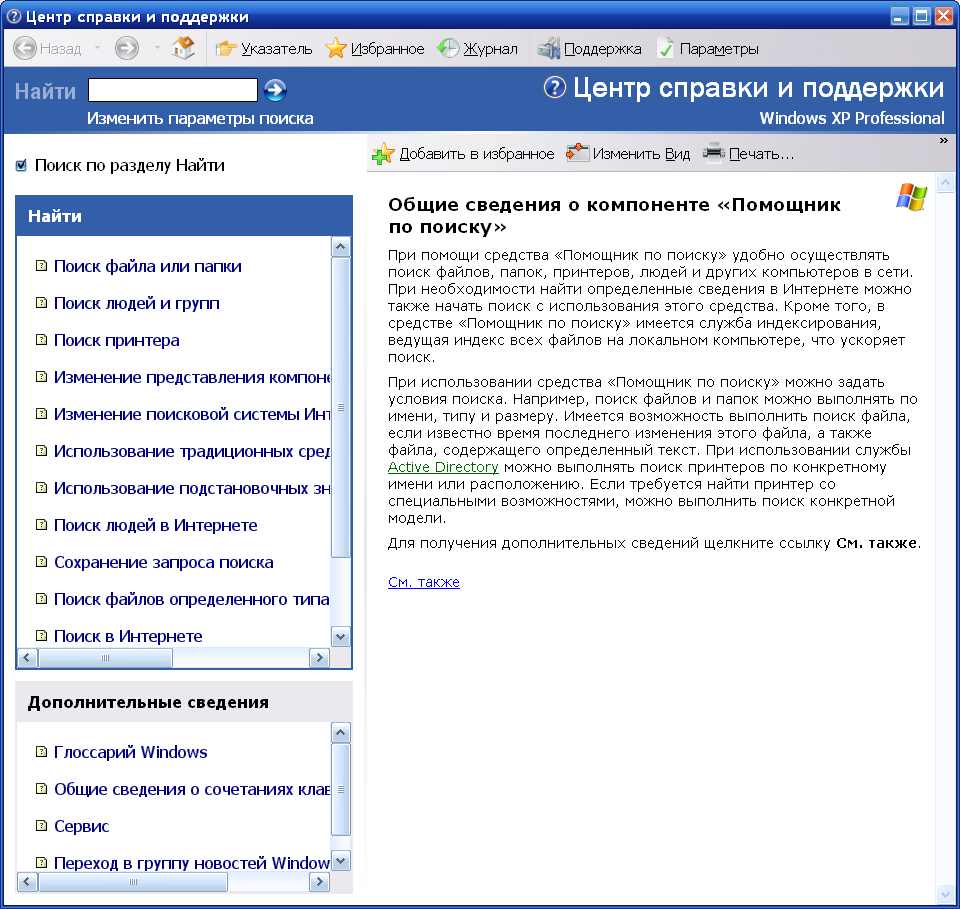The width and height of the screenshot is (960, 909).
Task: Click the Найти list scroll-left arrow
Action: 27,658
